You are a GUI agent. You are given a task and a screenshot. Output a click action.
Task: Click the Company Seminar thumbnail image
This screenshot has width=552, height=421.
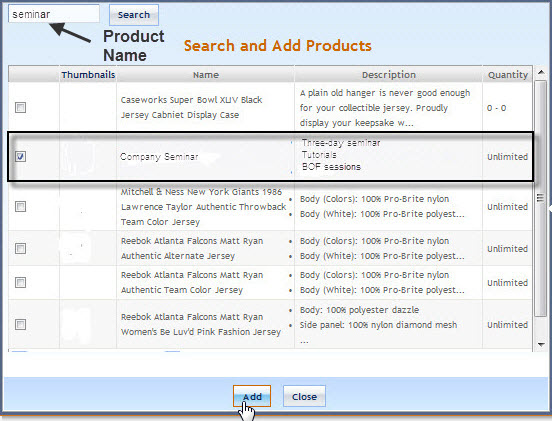[x=79, y=157]
